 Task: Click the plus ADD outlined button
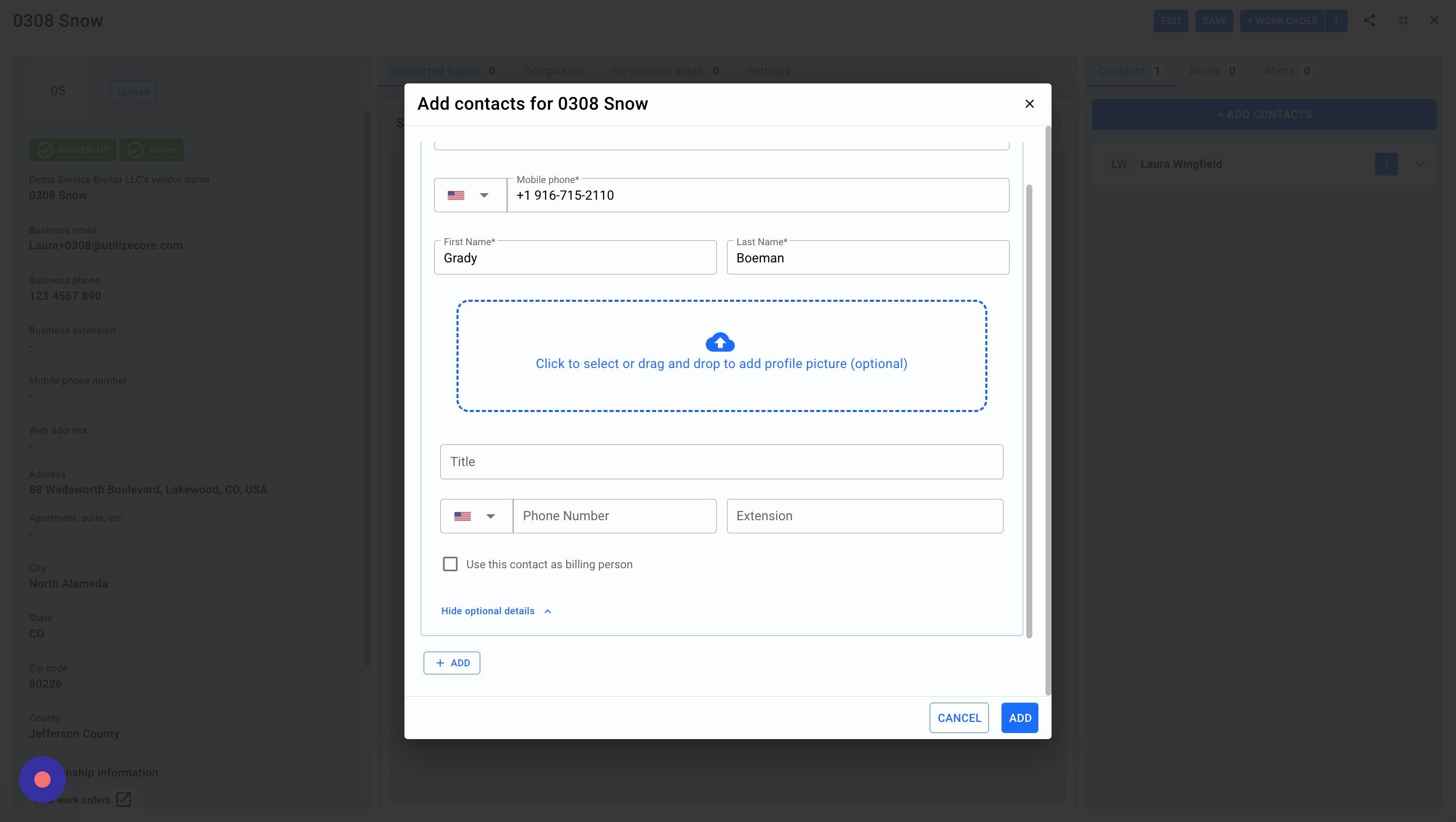(451, 663)
